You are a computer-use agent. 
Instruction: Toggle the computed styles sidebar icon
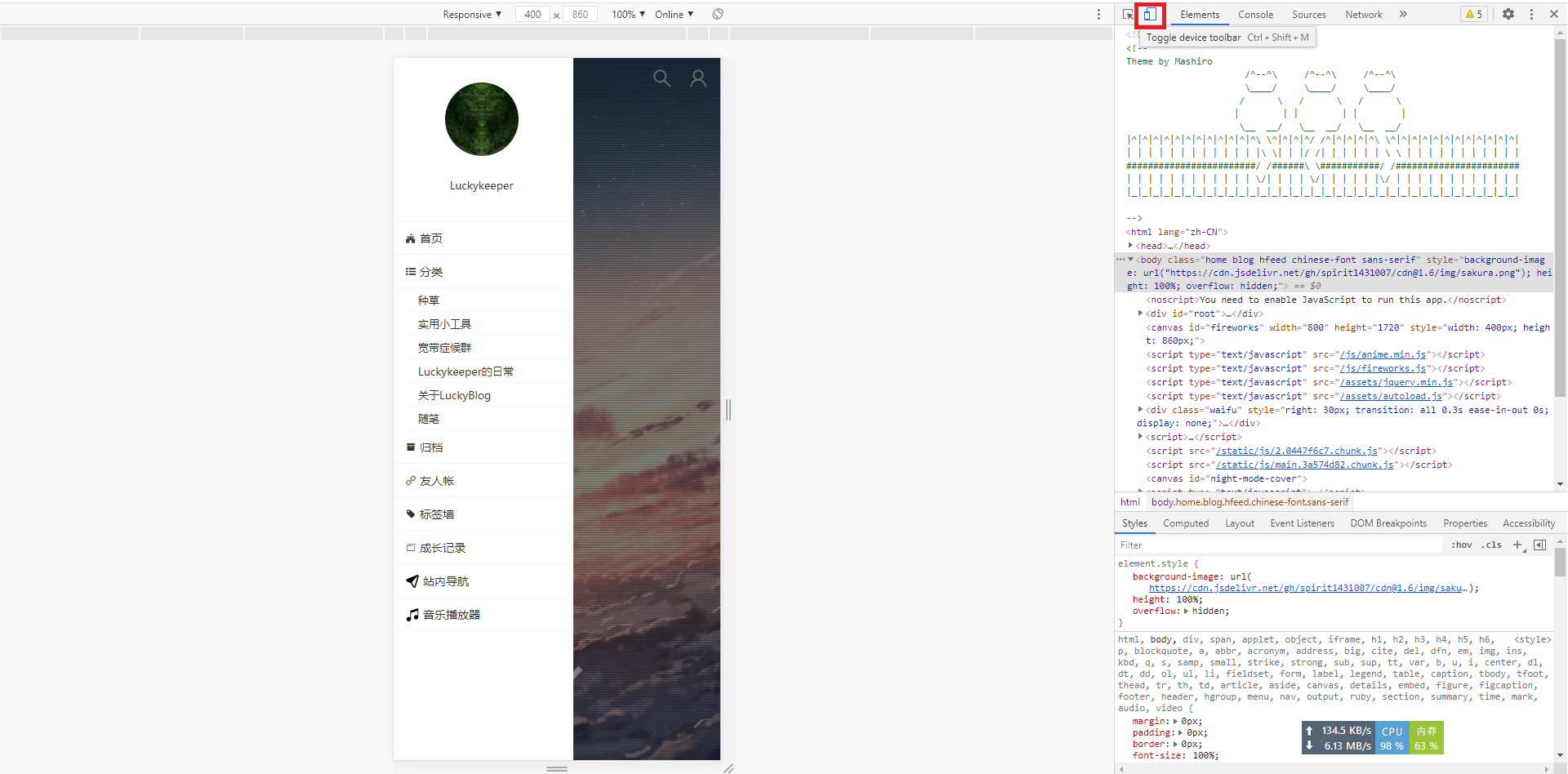1539,545
